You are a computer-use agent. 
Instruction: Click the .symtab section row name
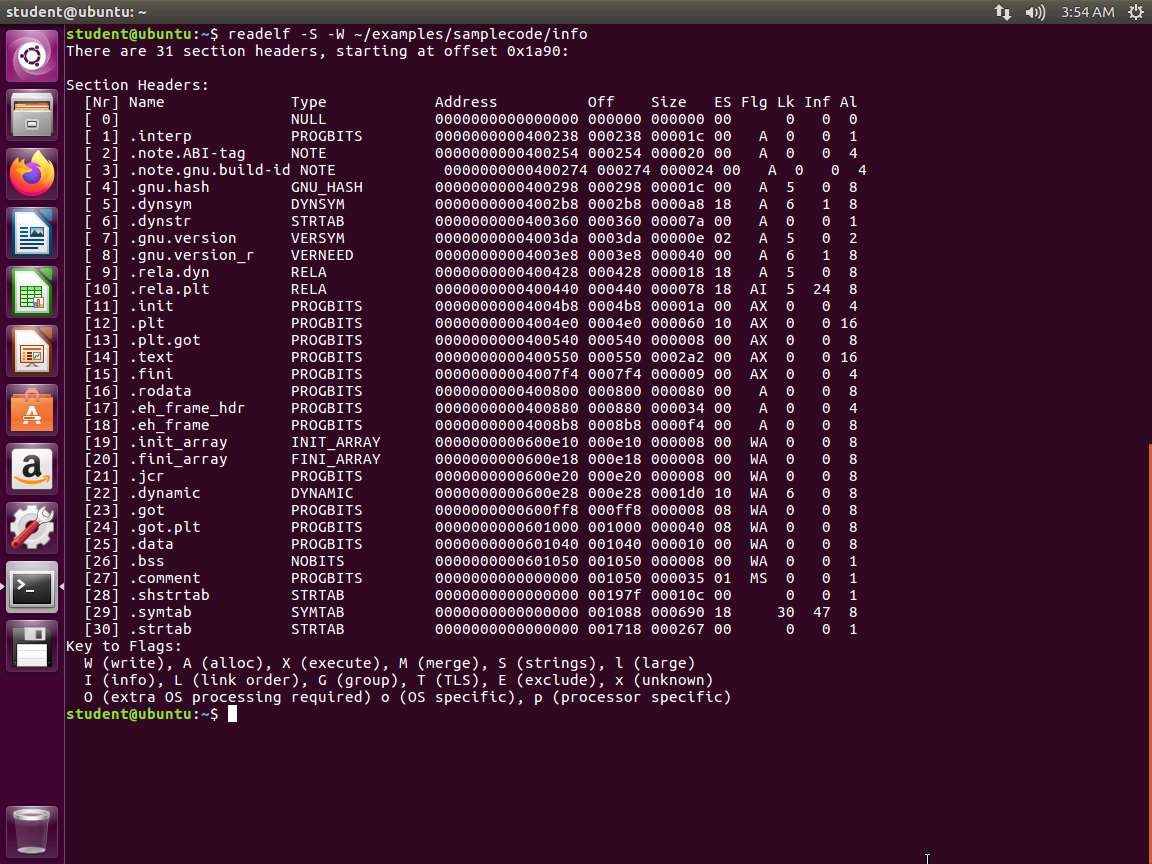(160, 612)
